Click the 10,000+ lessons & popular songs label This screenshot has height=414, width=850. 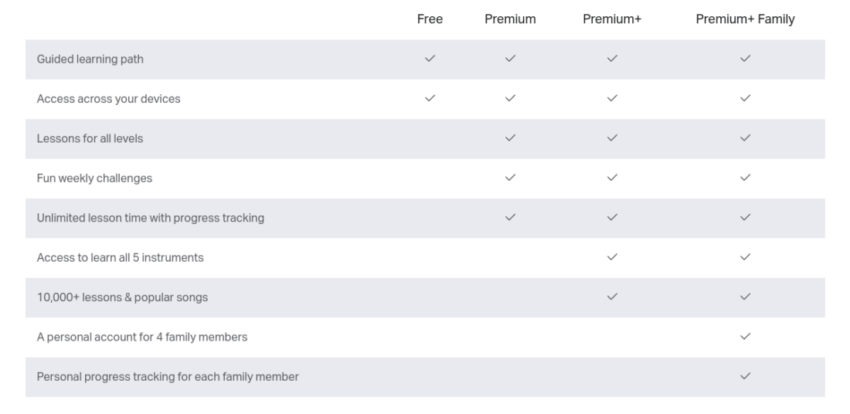(x=122, y=297)
